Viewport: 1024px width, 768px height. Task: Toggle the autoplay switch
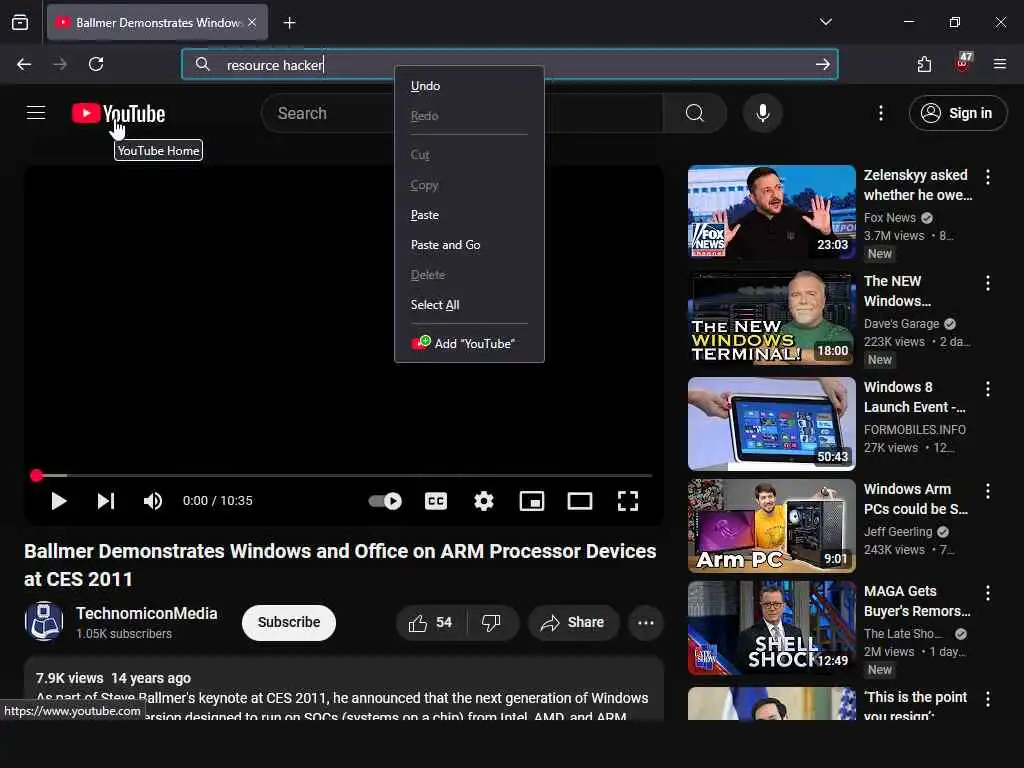[385, 501]
